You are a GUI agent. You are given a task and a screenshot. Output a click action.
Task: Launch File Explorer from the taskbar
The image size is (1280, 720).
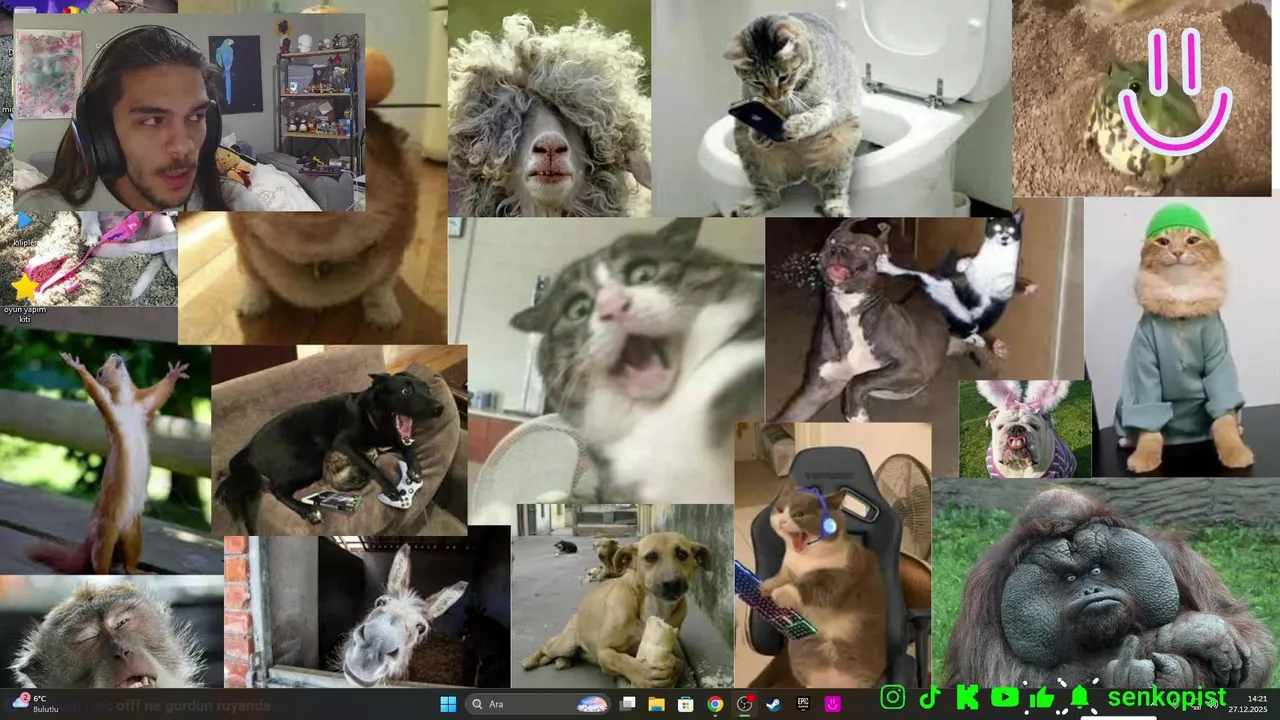[x=657, y=704]
